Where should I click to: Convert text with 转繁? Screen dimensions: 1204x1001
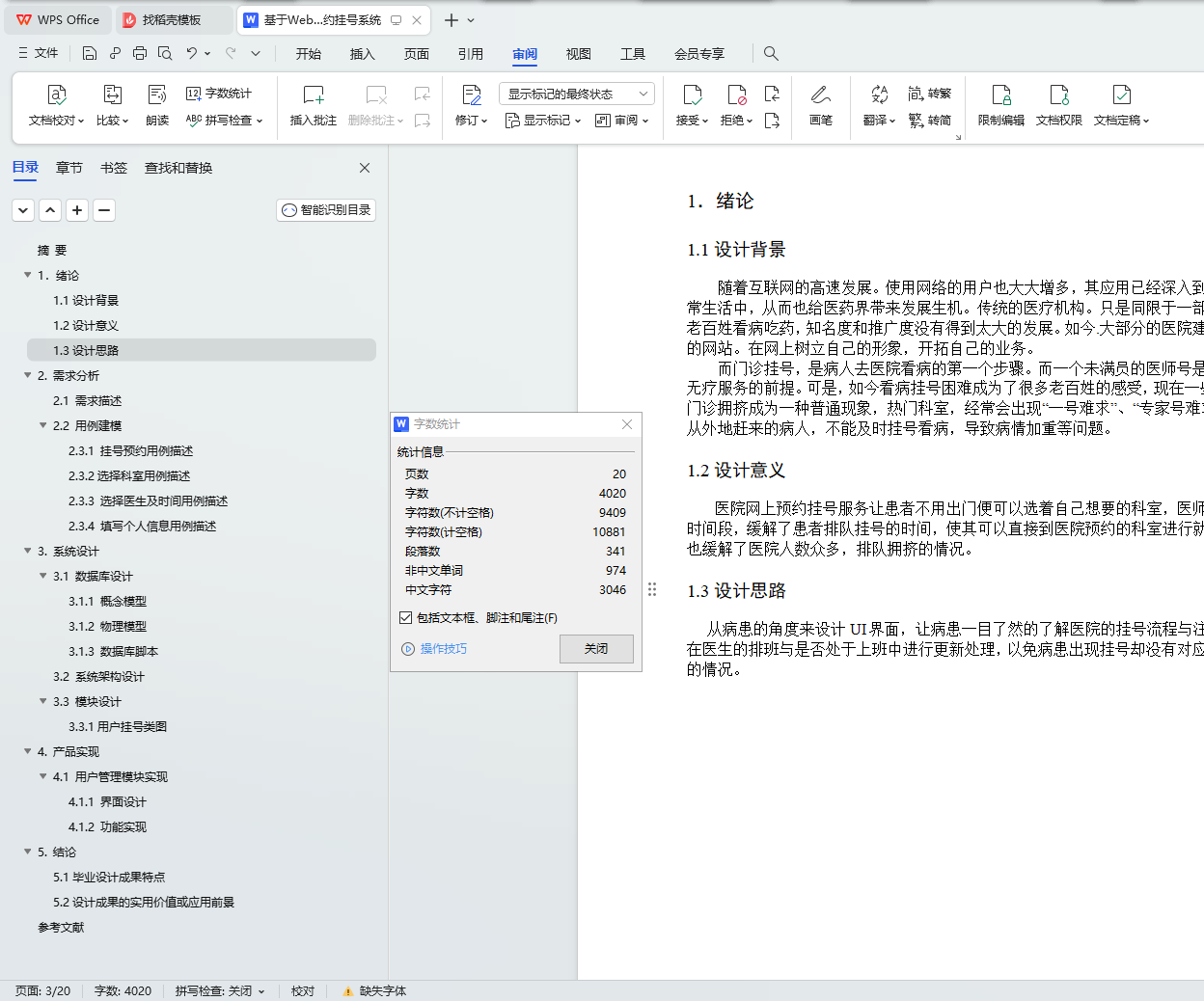(930, 94)
